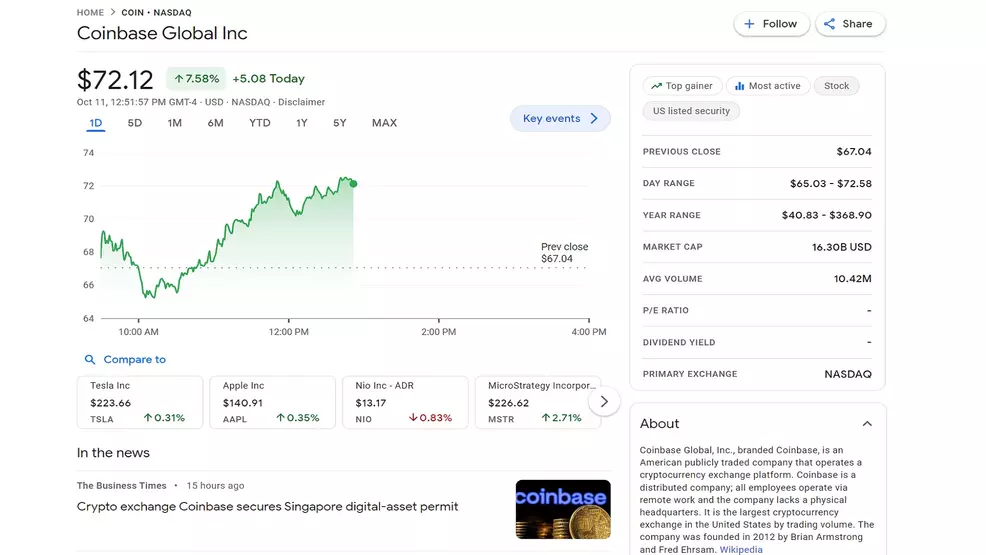
Task: Click the green dot at chart line end
Action: 353,184
